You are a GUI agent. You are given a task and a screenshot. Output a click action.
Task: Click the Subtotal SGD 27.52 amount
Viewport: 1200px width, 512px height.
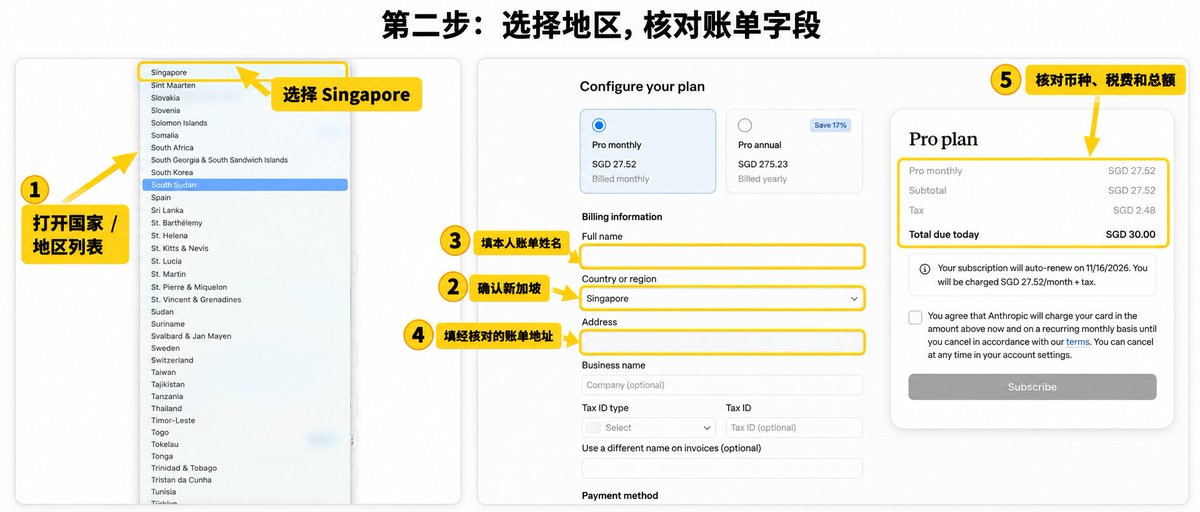[1131, 191]
